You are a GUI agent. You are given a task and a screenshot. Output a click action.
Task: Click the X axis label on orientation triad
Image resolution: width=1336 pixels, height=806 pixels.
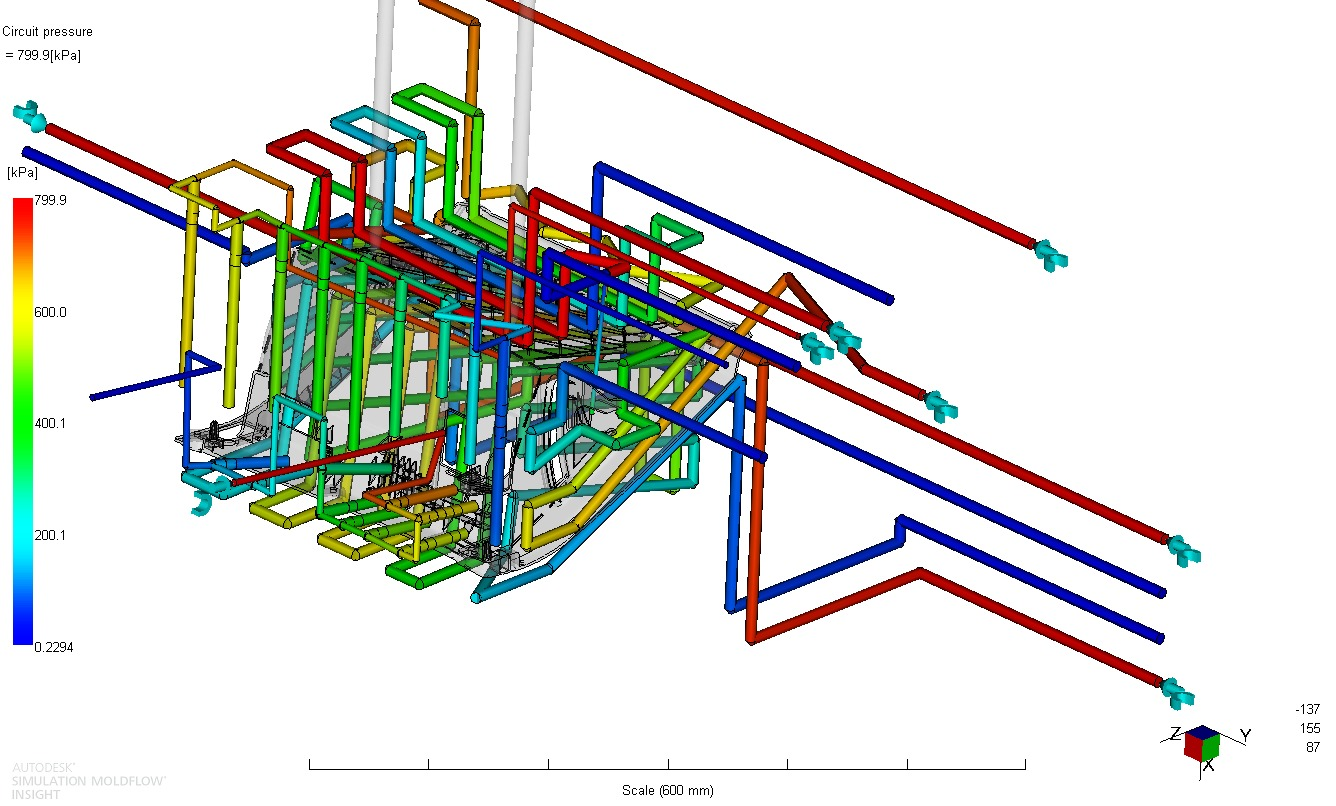(1209, 765)
